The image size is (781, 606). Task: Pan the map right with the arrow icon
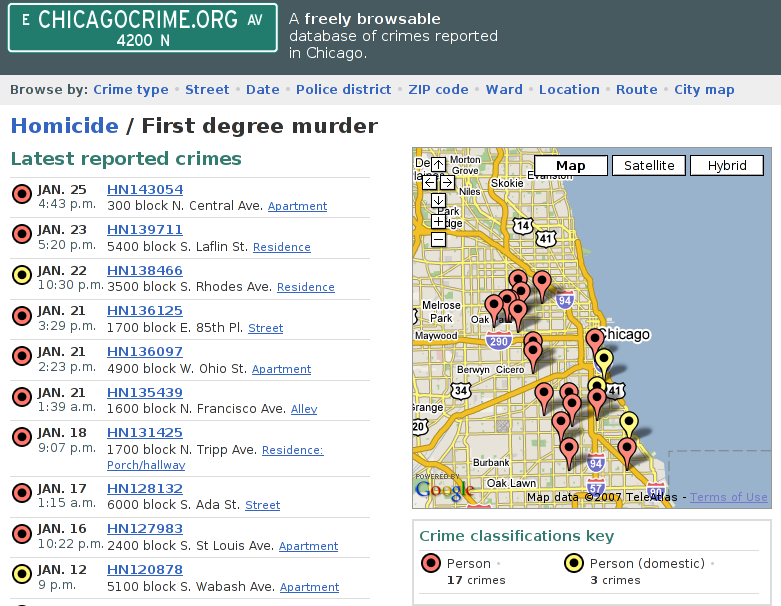click(x=447, y=183)
